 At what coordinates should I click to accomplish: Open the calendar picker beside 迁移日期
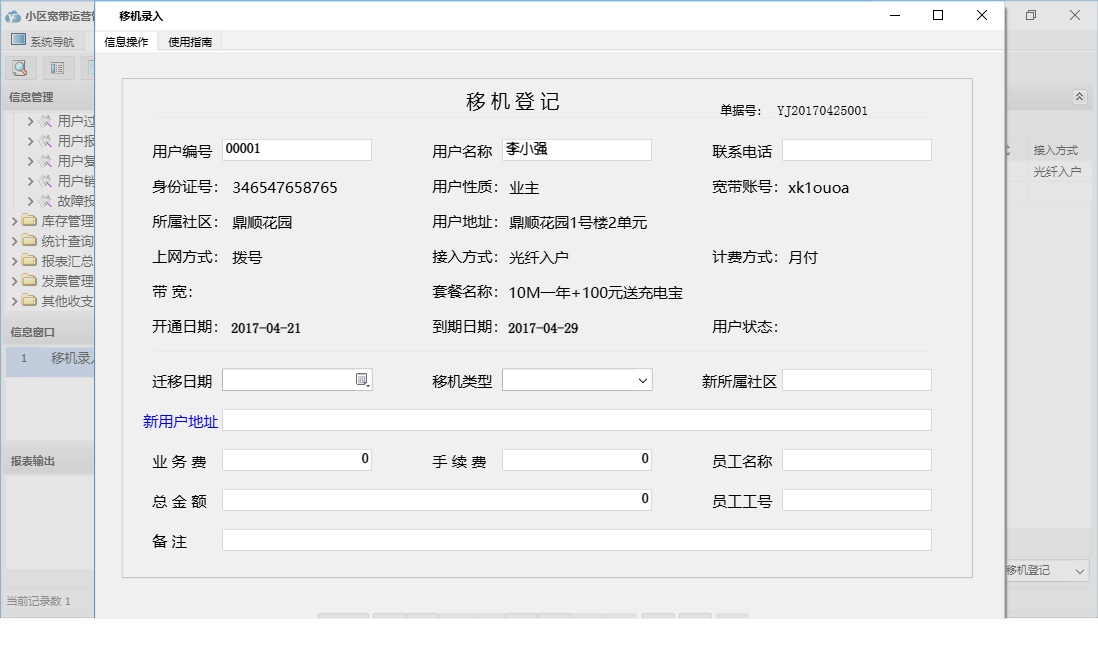(x=363, y=380)
